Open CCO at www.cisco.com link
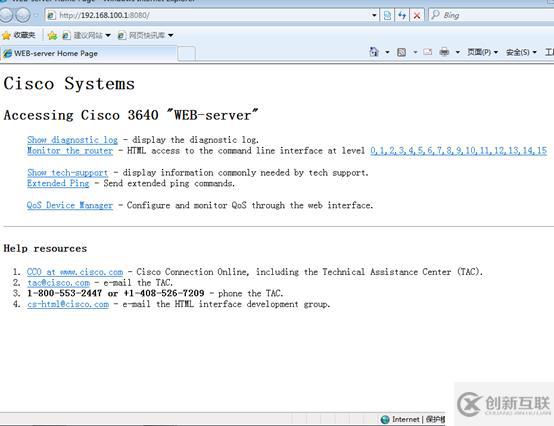 click(75, 272)
